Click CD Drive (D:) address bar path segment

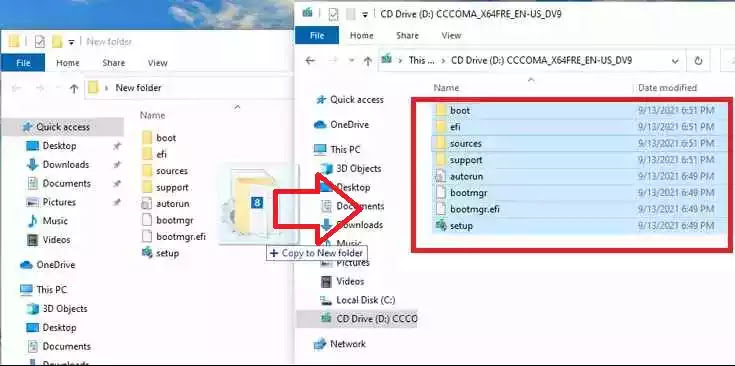[541, 60]
